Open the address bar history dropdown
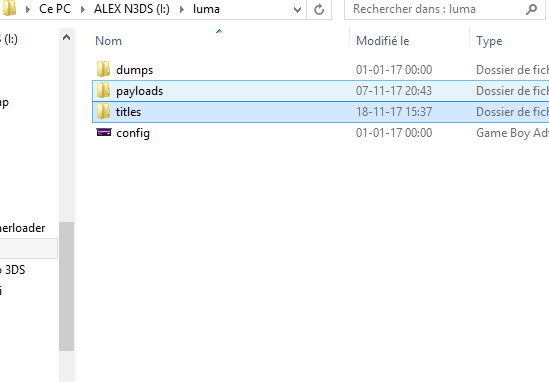 297,9
